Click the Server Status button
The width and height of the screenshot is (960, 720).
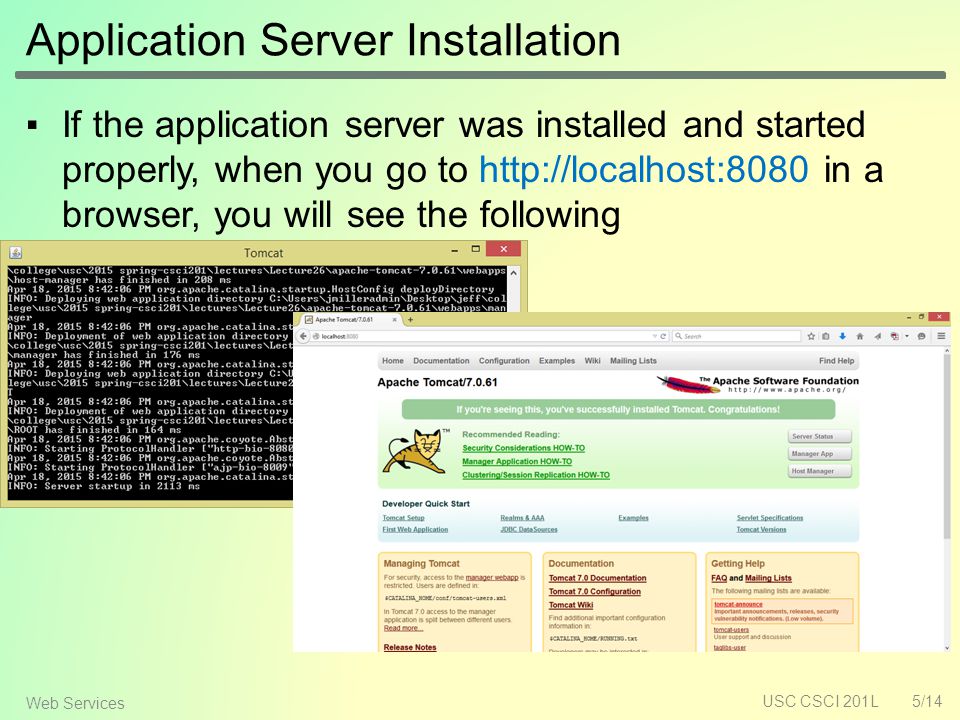(820, 437)
